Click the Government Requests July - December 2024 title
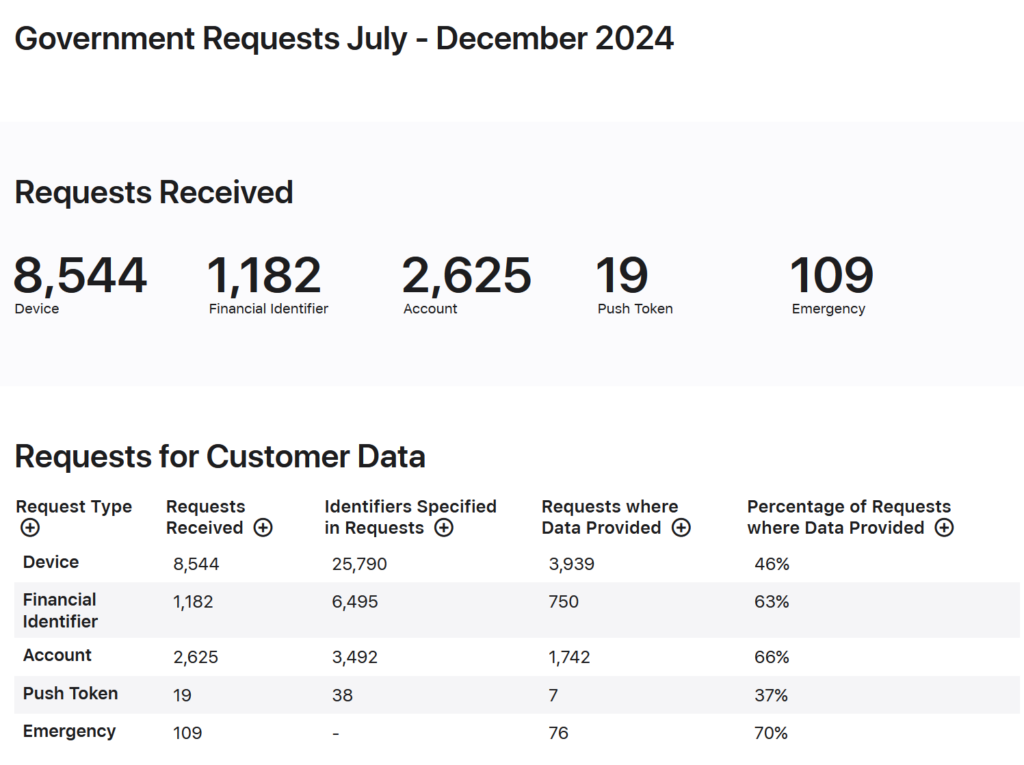The height and width of the screenshot is (765, 1024). [x=345, y=38]
